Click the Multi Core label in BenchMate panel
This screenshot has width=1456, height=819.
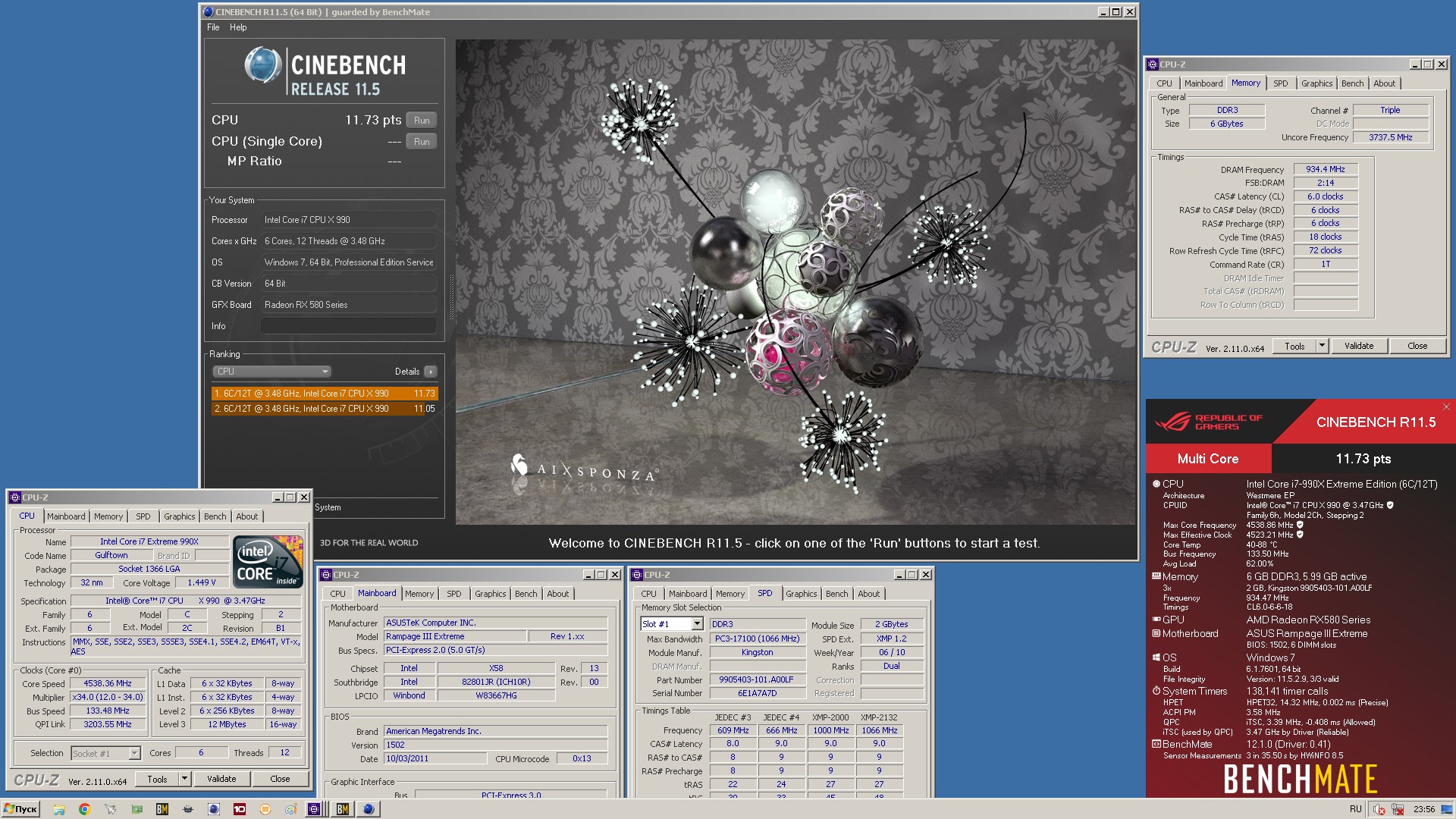click(x=1208, y=459)
